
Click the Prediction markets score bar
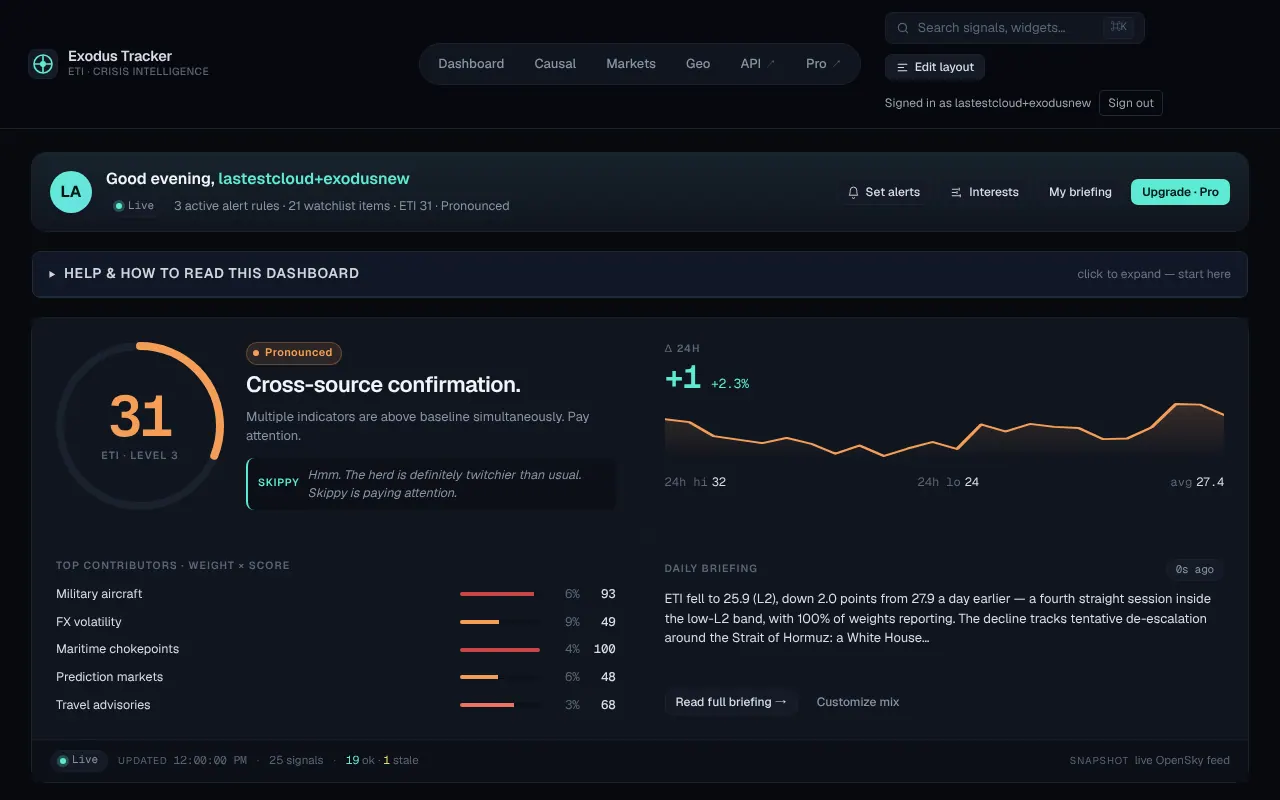(500, 677)
